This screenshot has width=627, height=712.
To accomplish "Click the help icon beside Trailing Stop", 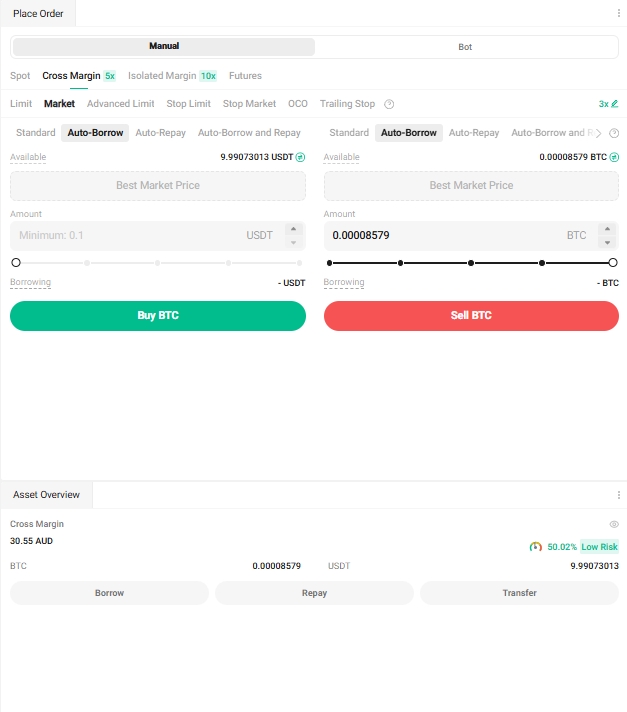I will point(389,104).
